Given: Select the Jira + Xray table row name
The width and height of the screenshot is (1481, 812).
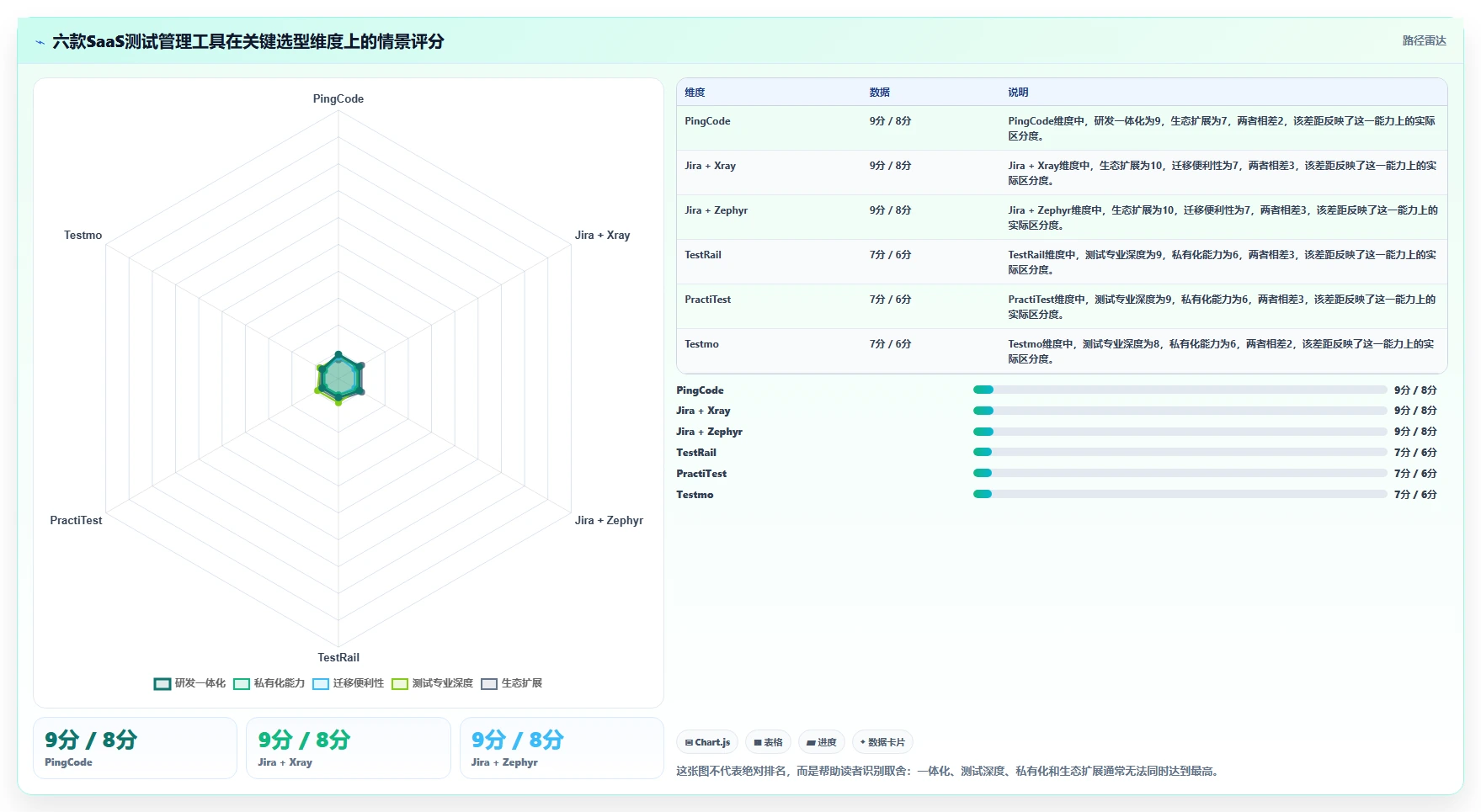Looking at the screenshot, I should pyautogui.click(x=710, y=166).
